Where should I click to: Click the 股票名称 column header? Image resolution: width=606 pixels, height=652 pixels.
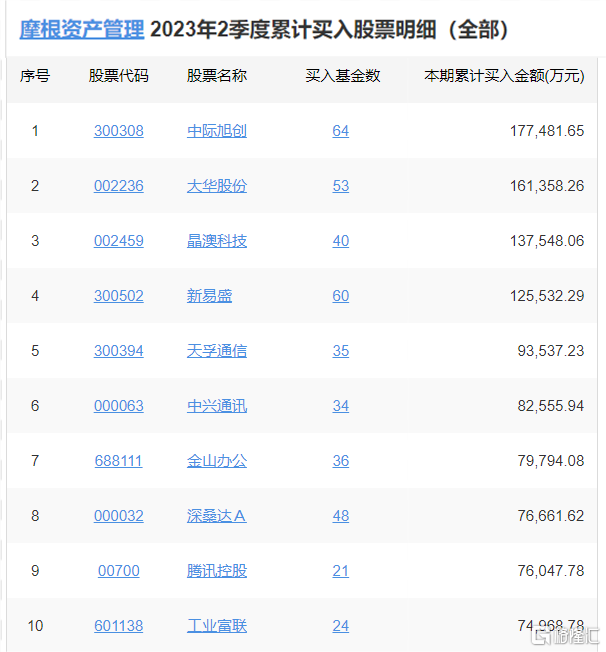coord(217,76)
